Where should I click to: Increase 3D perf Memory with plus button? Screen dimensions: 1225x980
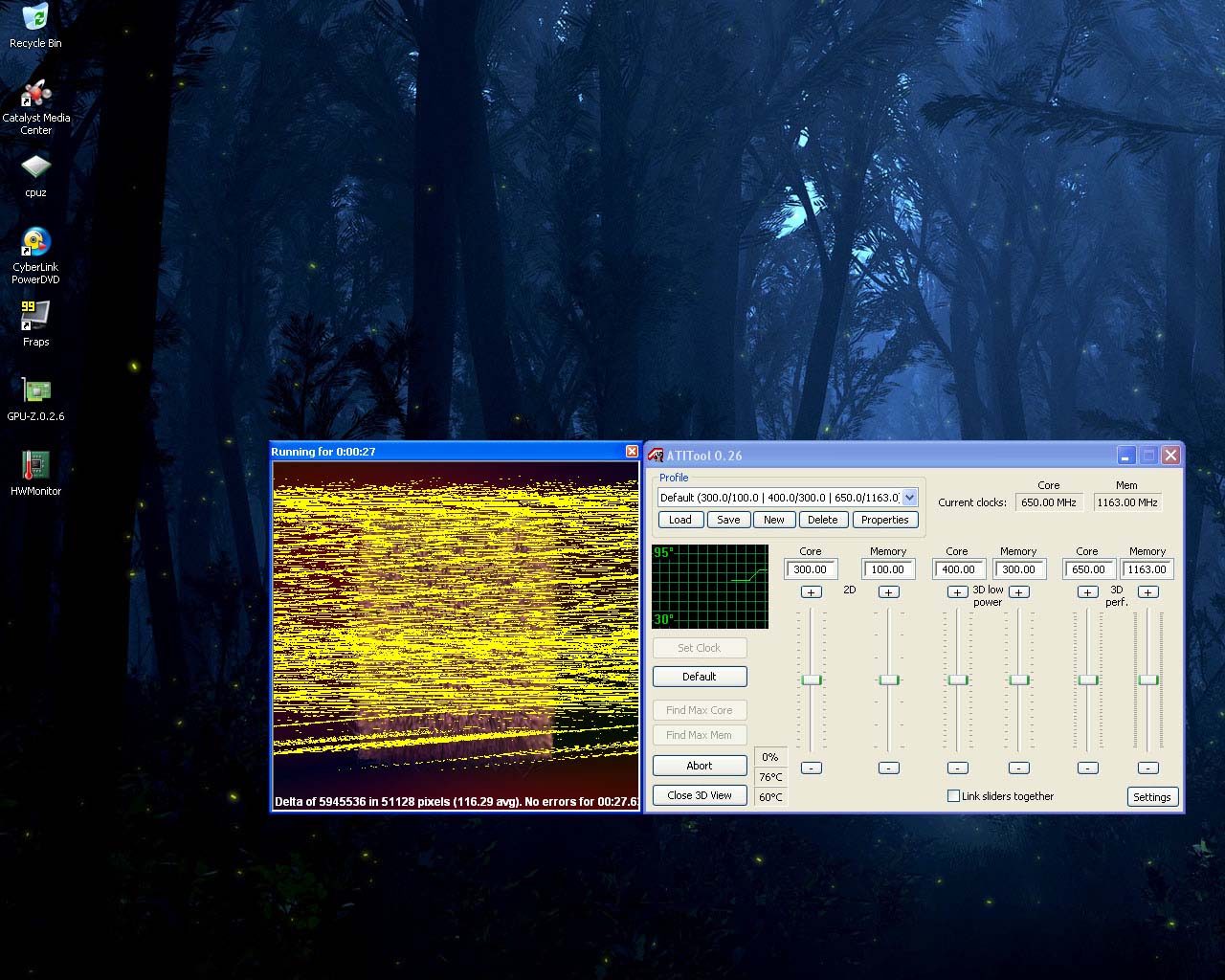[x=1148, y=592]
